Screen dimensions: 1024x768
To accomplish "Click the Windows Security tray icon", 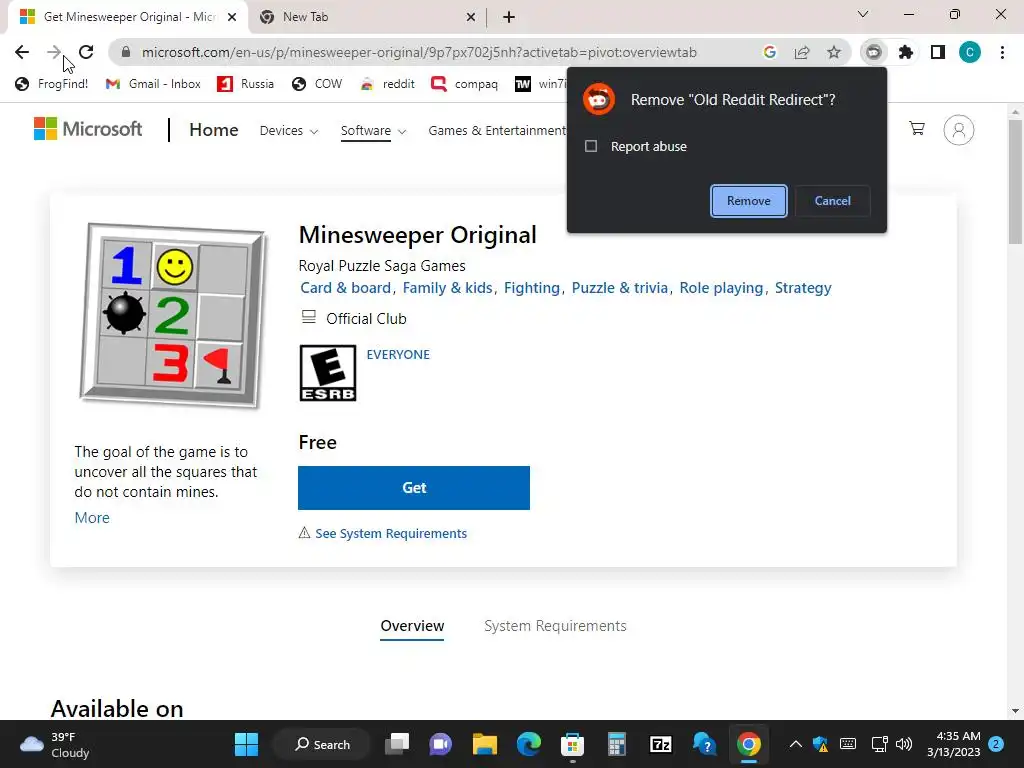I will 821,744.
